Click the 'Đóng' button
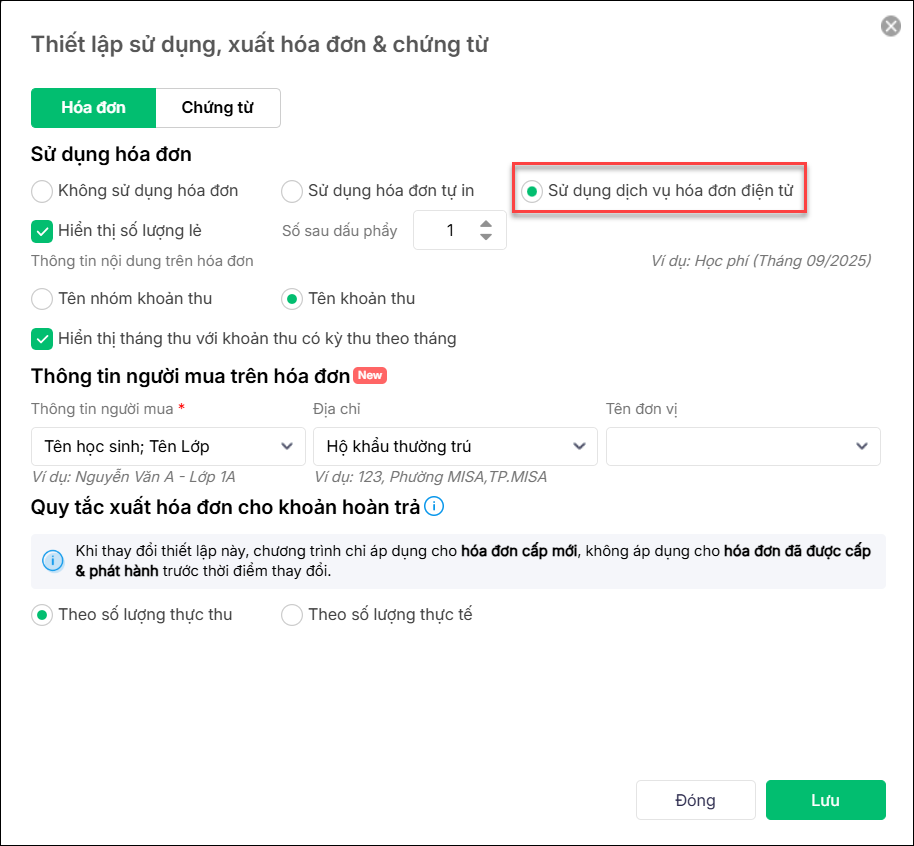The width and height of the screenshot is (914, 846). (x=695, y=800)
